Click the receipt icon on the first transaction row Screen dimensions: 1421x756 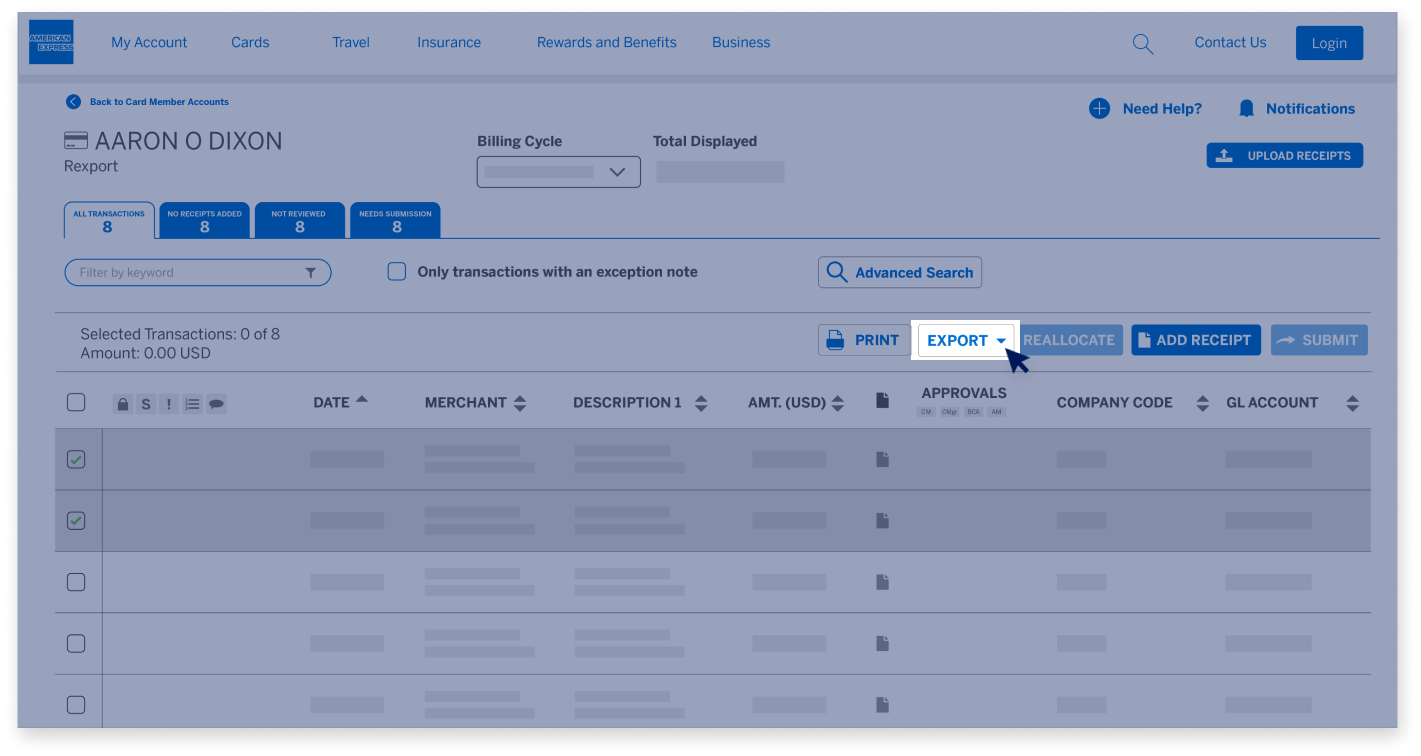point(882,458)
